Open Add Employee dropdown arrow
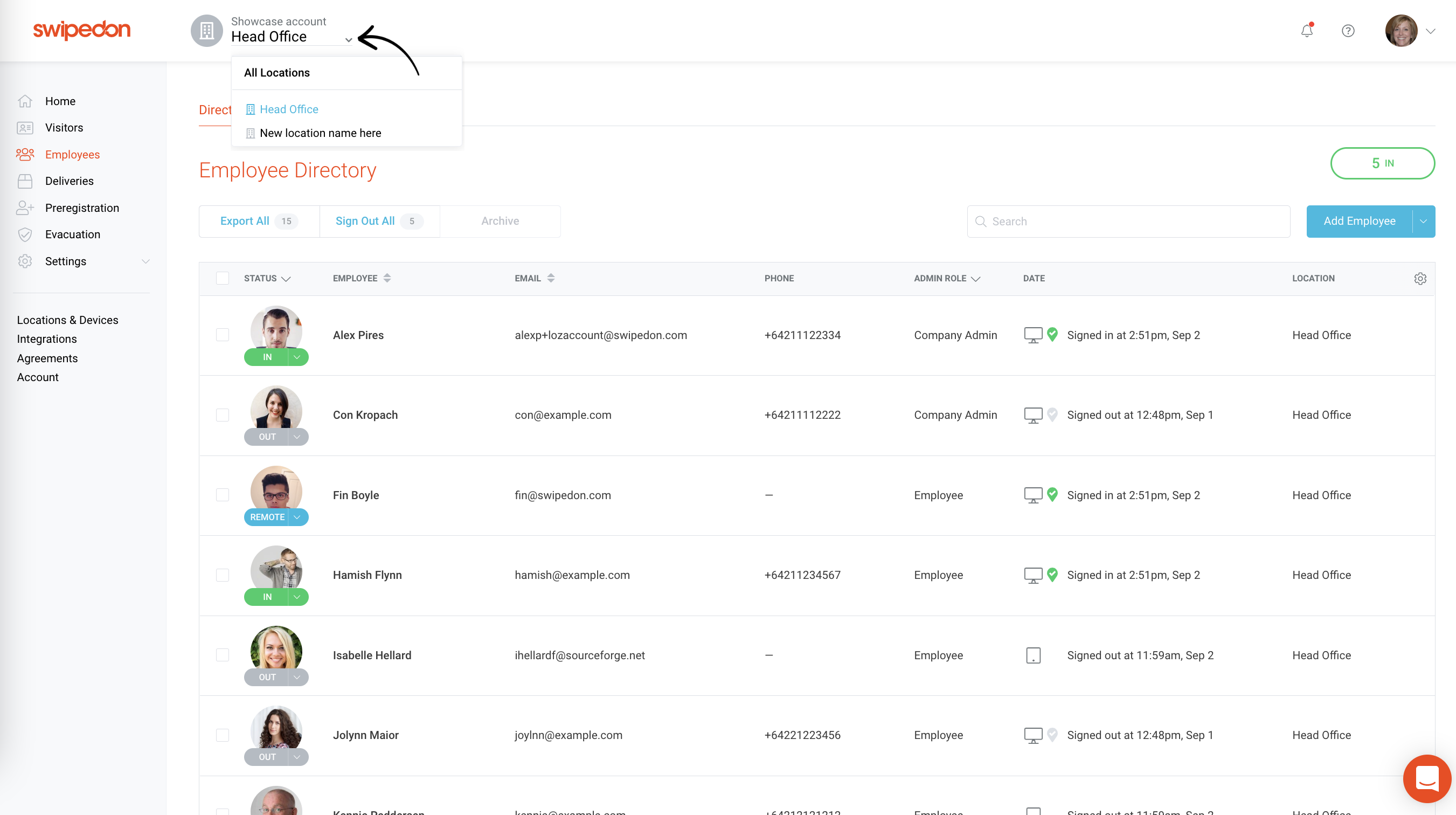The image size is (1456, 815). [x=1423, y=221]
